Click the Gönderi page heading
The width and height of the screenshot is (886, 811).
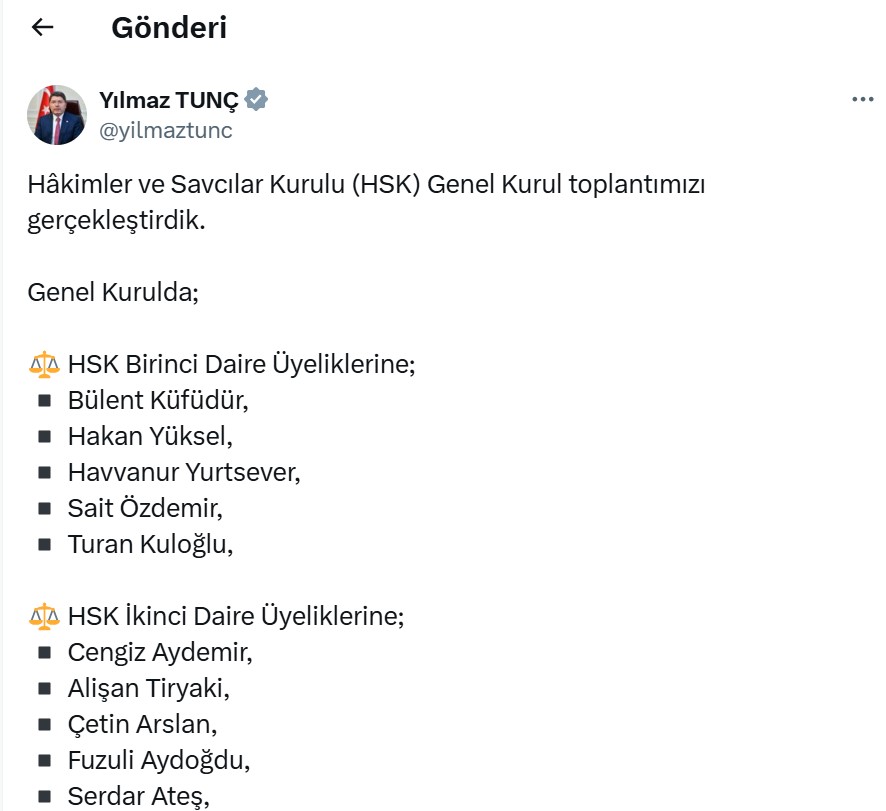point(169,28)
